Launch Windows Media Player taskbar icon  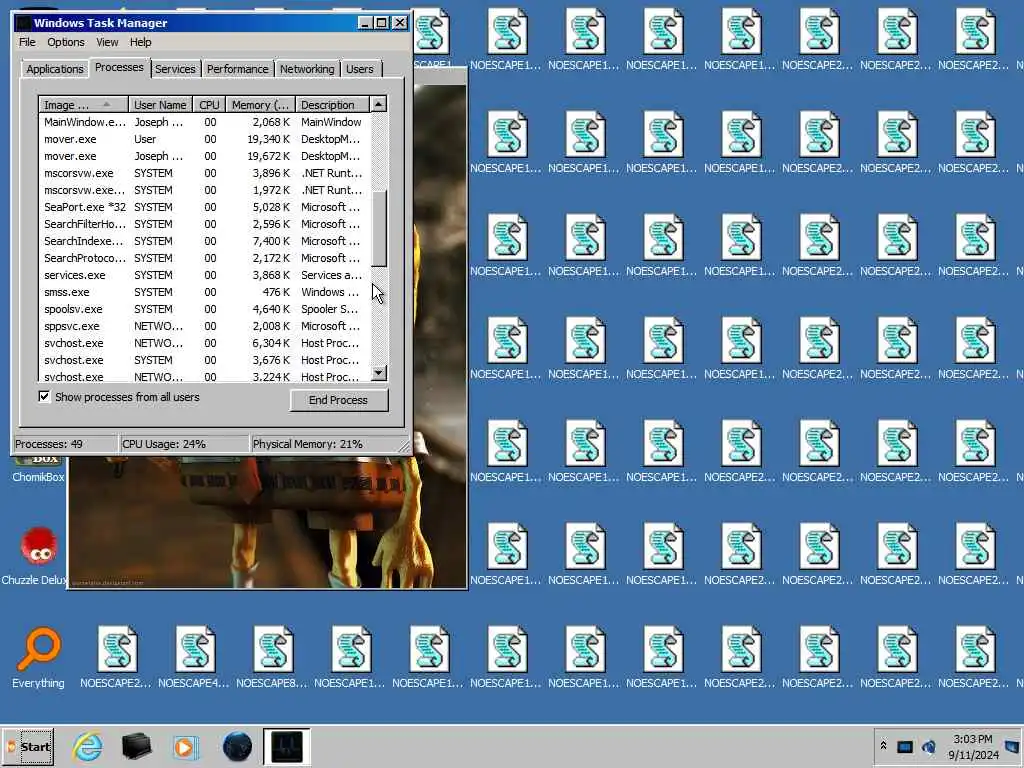pyautogui.click(x=185, y=746)
